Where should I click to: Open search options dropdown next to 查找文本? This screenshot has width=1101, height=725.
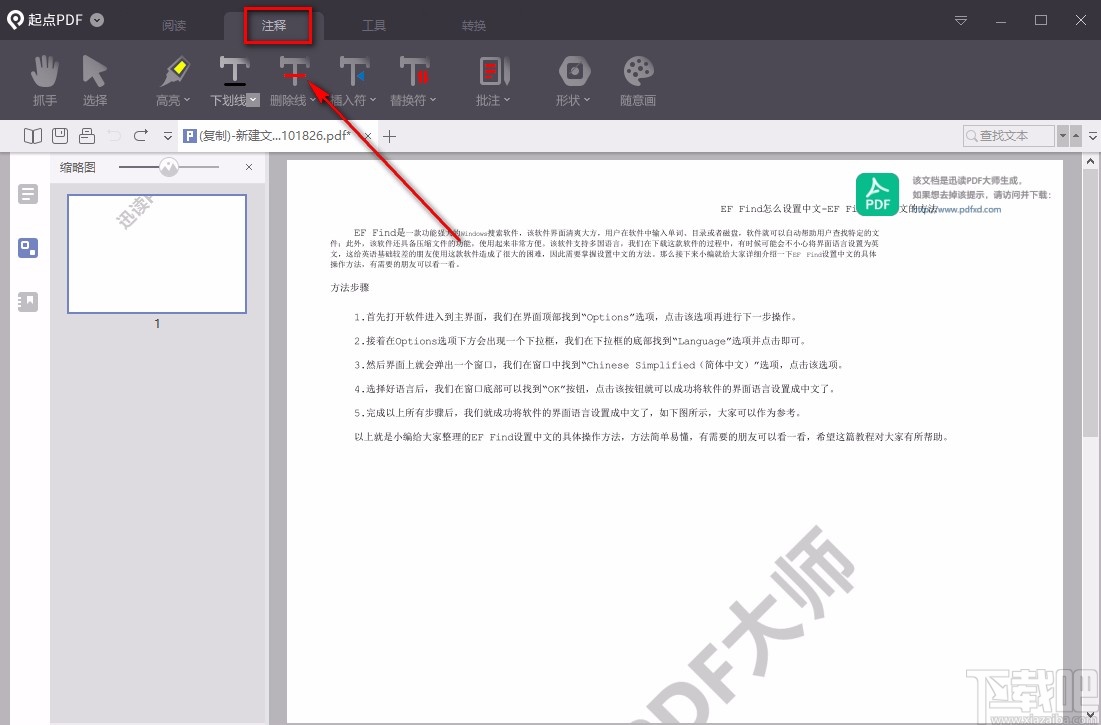[x=1062, y=135]
